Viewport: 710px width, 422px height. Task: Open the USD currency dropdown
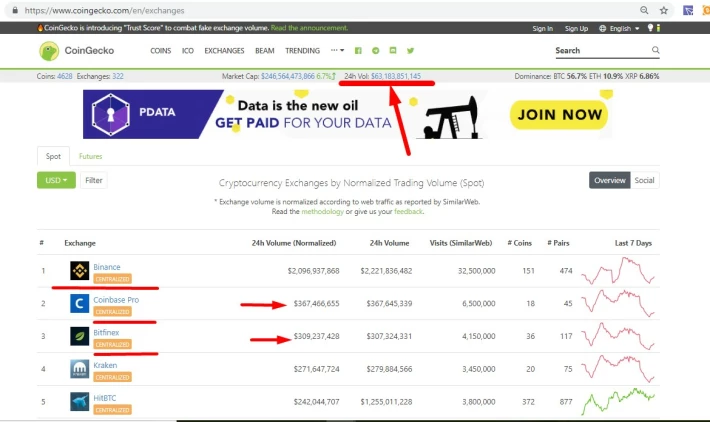pos(56,180)
